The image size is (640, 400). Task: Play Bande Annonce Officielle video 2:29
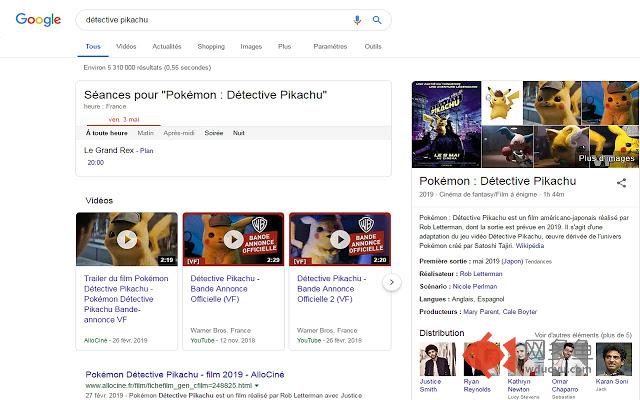[x=233, y=239]
